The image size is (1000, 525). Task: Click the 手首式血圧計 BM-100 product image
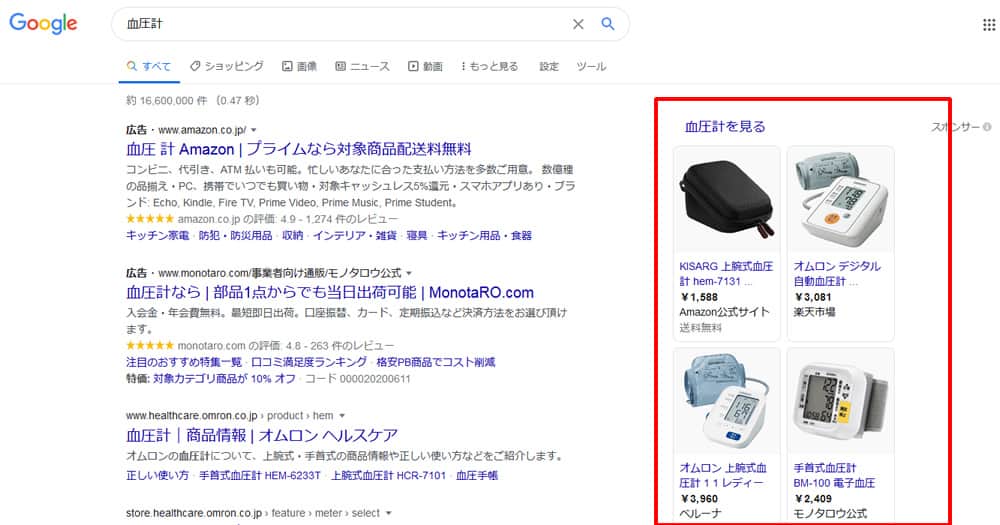841,402
